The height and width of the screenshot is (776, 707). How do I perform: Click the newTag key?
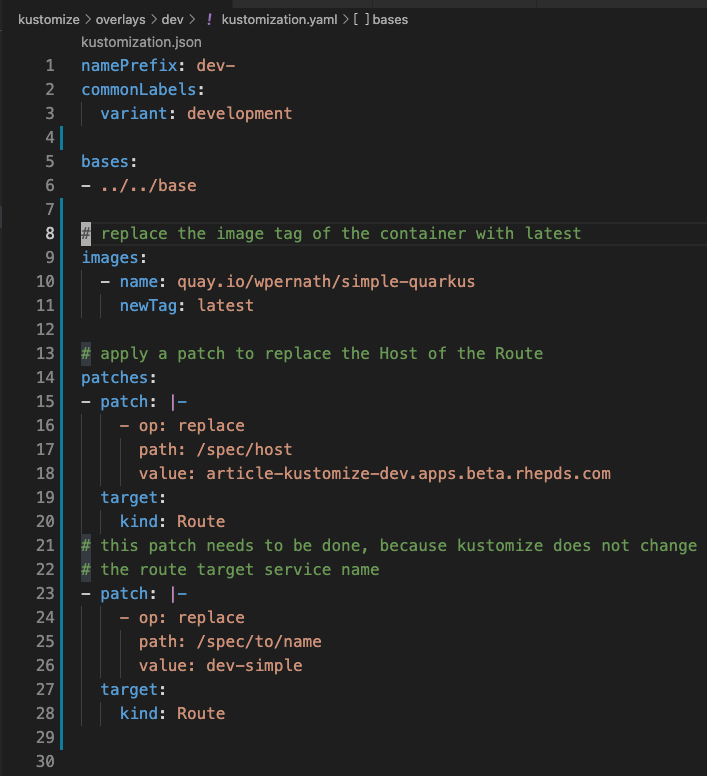click(148, 305)
